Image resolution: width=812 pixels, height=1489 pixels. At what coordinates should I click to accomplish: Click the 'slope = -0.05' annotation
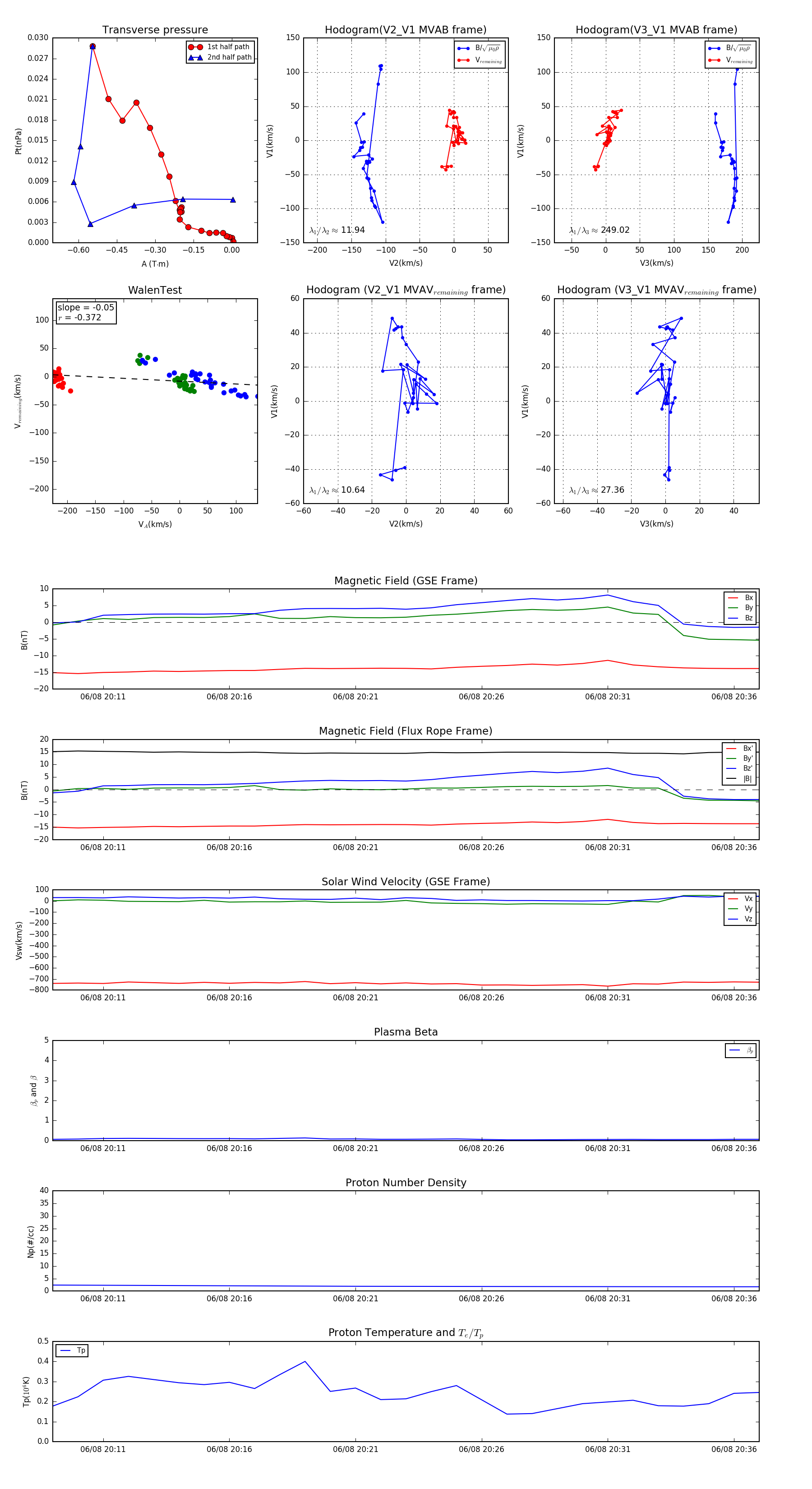(86, 308)
